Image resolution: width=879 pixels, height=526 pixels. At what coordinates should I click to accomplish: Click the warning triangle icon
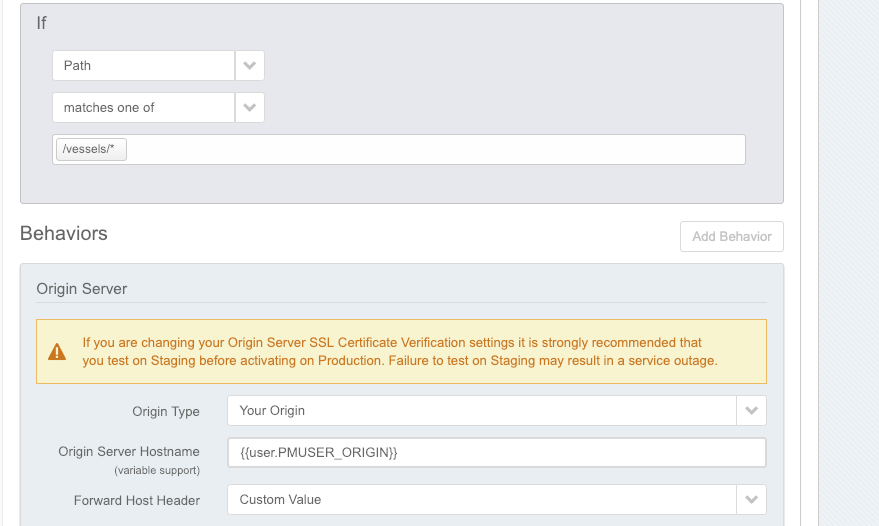(58, 352)
